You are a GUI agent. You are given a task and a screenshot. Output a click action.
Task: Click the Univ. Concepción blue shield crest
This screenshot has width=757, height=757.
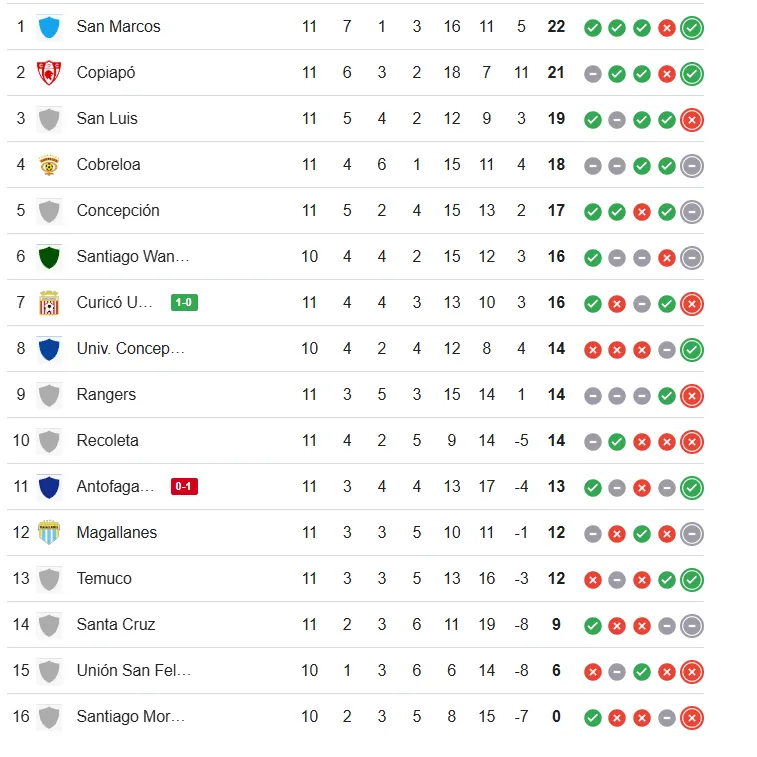click(x=48, y=349)
